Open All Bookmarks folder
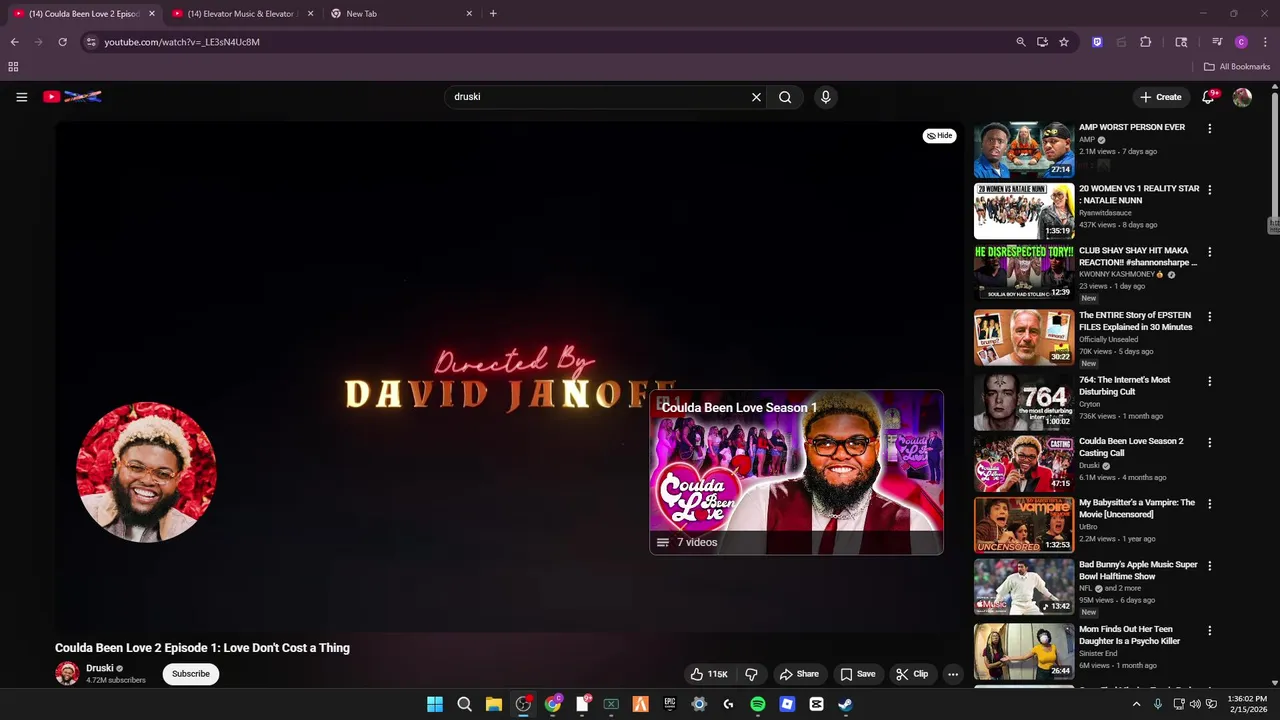The height and width of the screenshot is (720, 1280). pos(1237,67)
